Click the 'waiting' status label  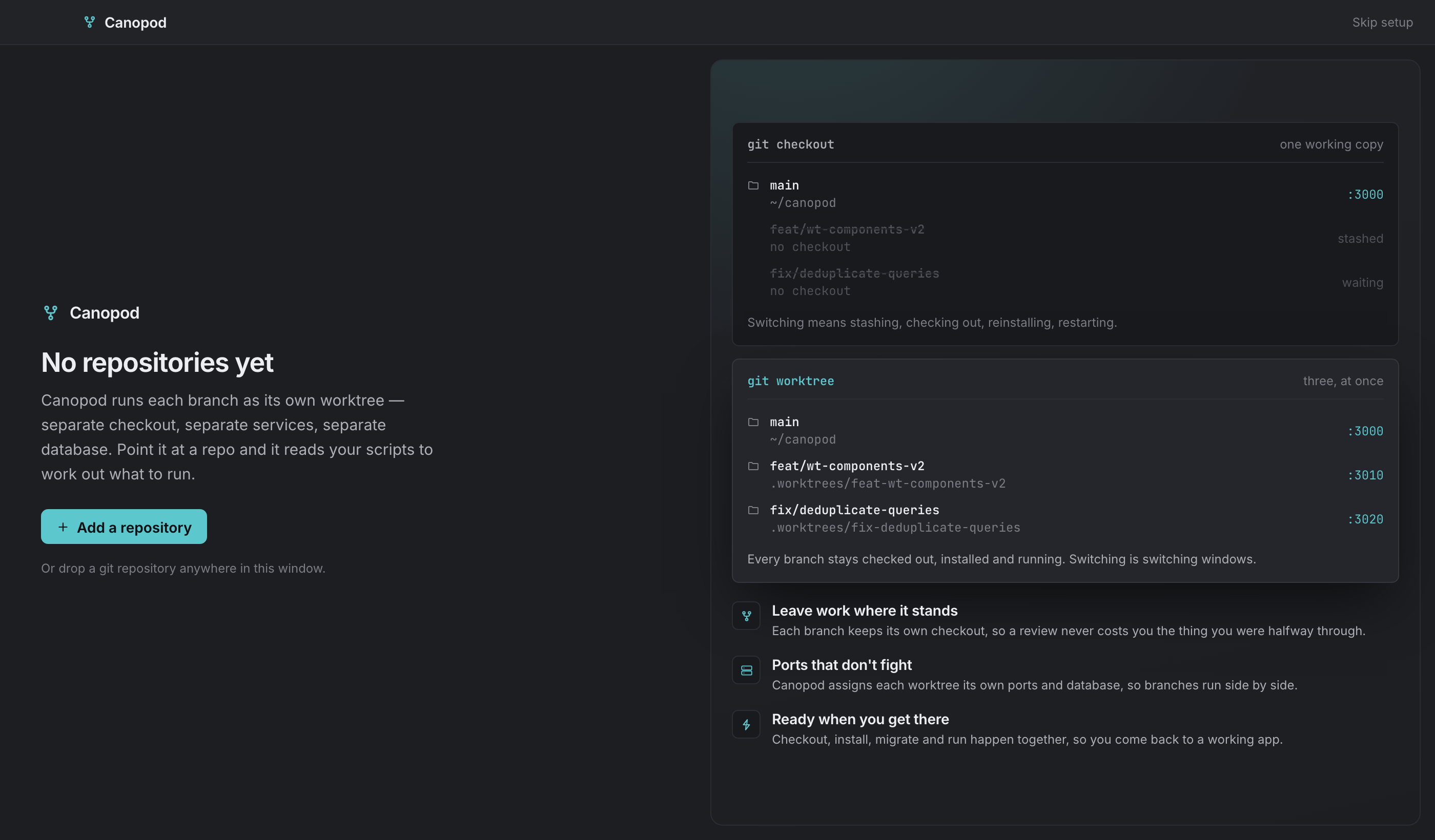[x=1362, y=283]
